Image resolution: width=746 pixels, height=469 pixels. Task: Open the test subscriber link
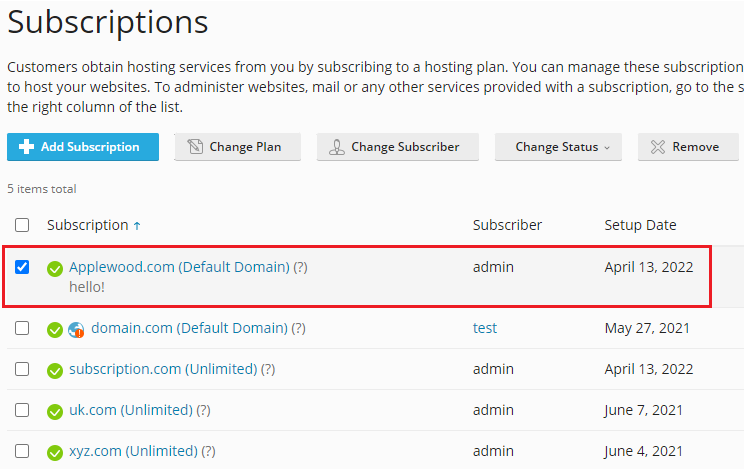485,328
